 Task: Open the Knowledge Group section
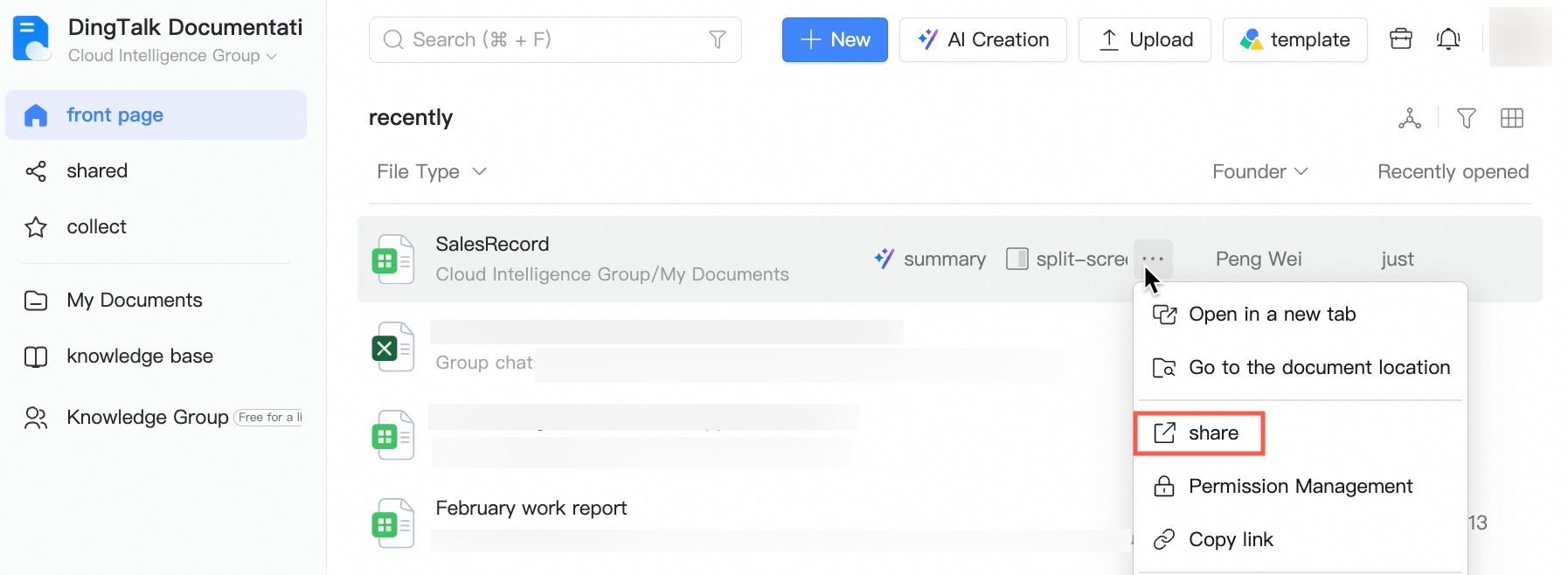point(147,418)
